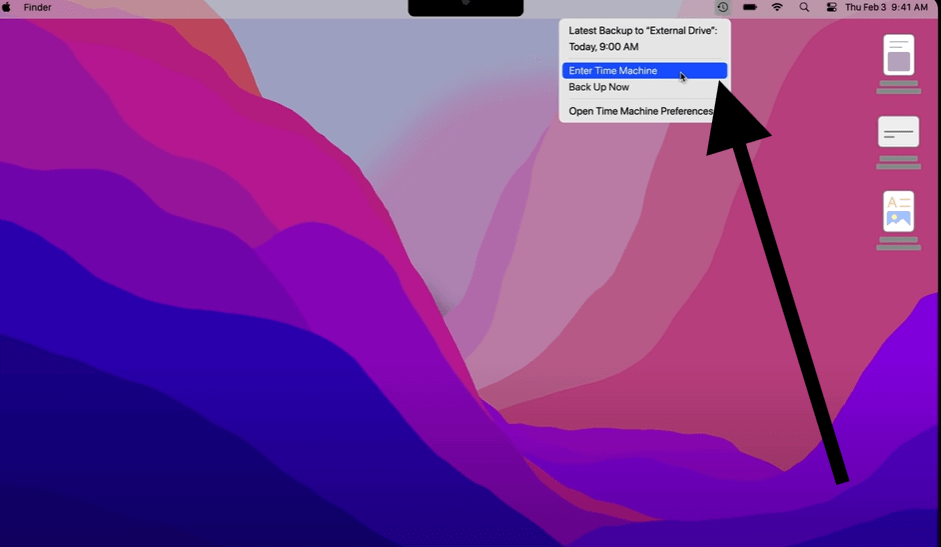This screenshot has width=941, height=547.
Task: Open the Finder menu
Action: point(37,7)
